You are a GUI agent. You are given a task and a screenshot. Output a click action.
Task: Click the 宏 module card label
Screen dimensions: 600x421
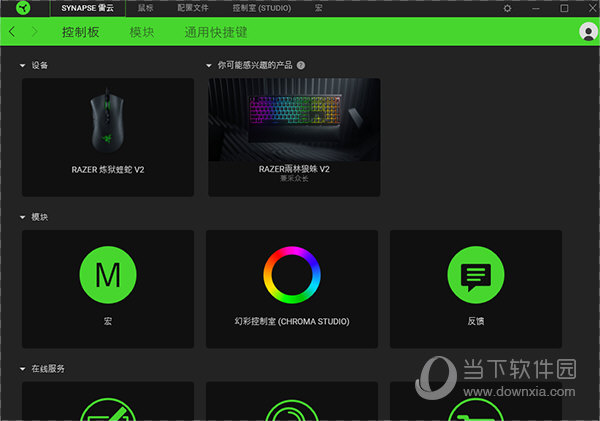pyautogui.click(x=108, y=321)
